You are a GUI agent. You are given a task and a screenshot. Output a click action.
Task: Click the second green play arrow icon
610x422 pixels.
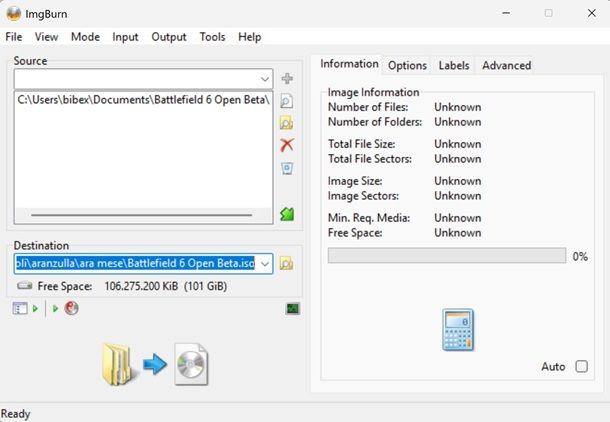click(55, 309)
